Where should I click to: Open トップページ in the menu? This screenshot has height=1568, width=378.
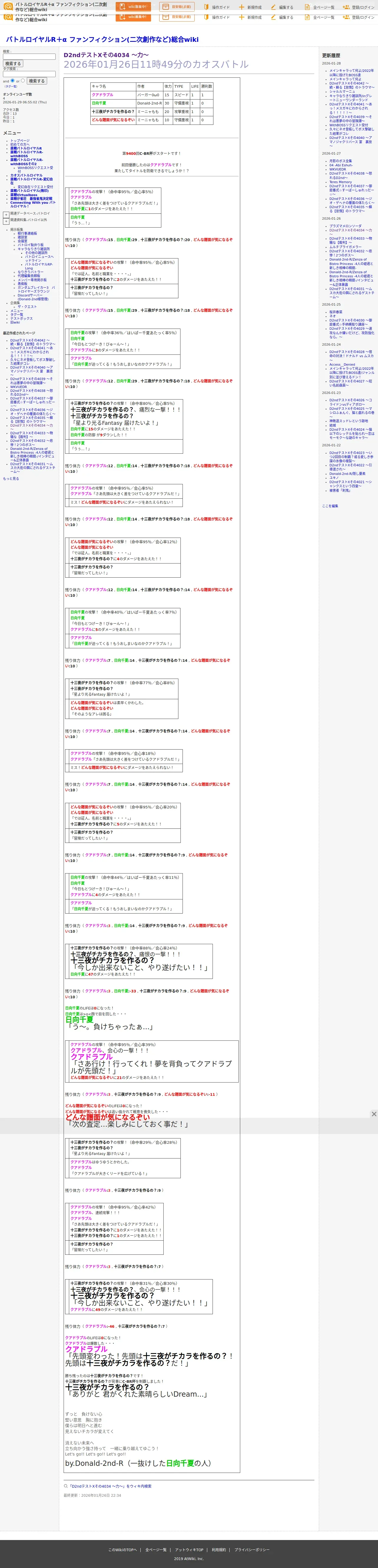[x=19, y=141]
